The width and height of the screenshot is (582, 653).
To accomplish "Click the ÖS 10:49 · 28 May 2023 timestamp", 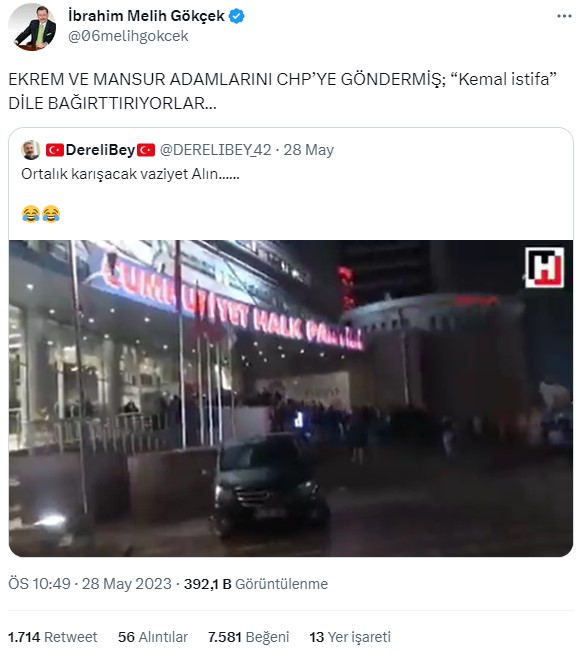I will [90, 584].
